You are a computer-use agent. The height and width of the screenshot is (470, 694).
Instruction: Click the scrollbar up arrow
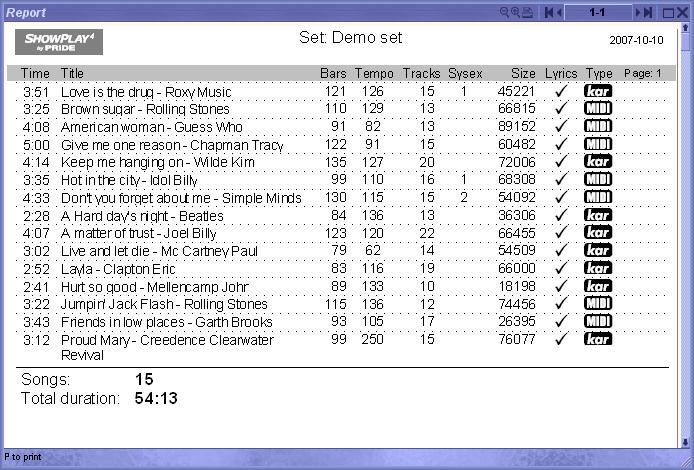pos(685,28)
